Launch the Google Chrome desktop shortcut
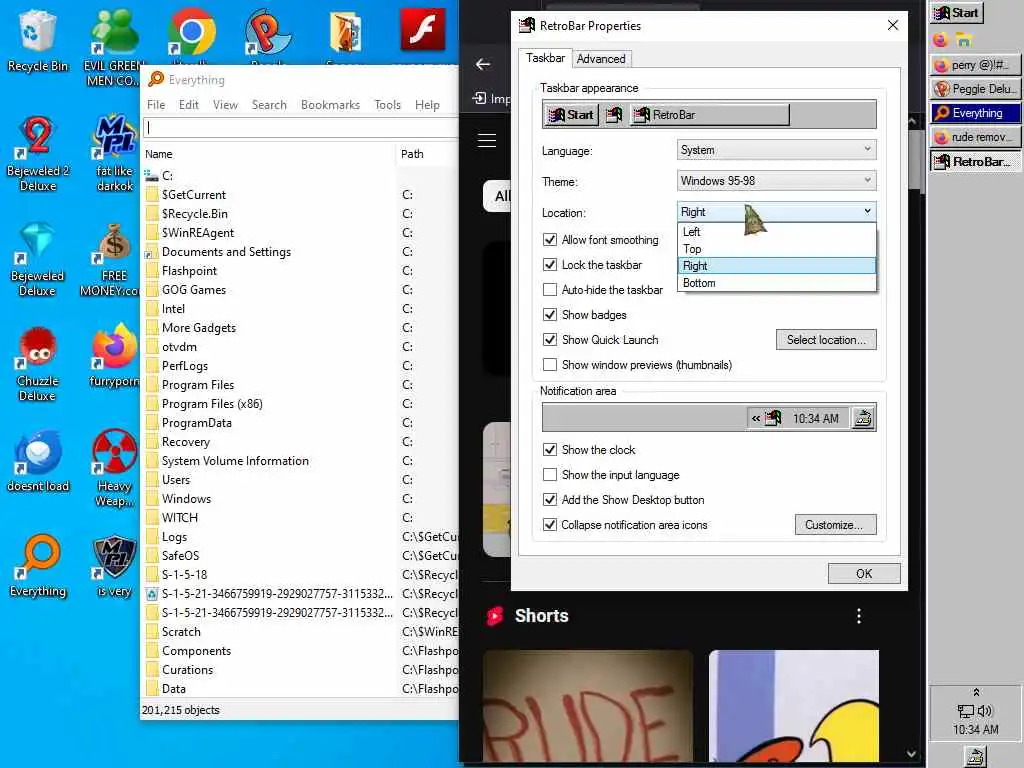Image resolution: width=1024 pixels, height=768 pixels. tap(191, 31)
